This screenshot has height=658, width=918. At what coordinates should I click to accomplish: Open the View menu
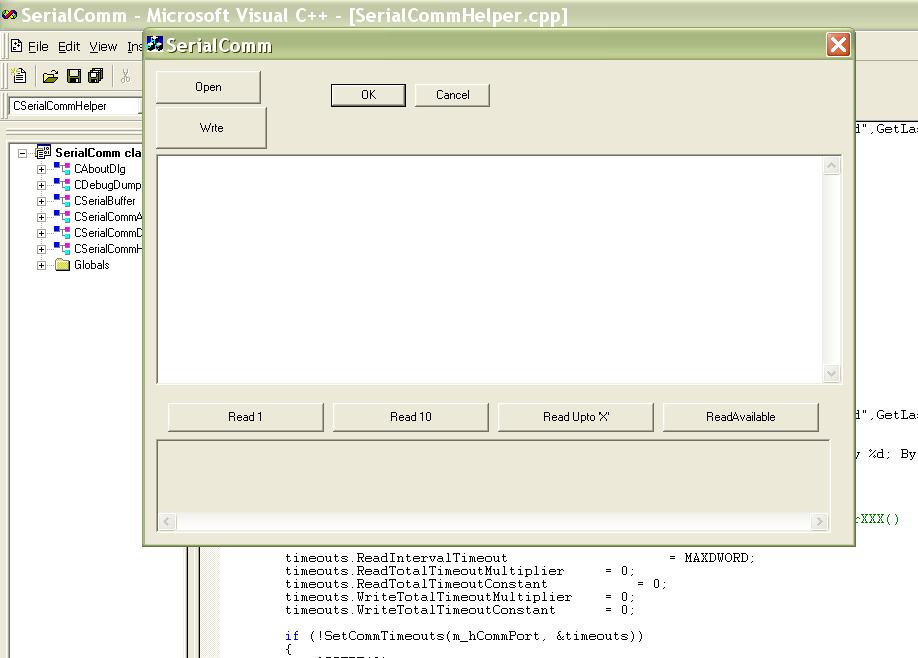pos(103,47)
